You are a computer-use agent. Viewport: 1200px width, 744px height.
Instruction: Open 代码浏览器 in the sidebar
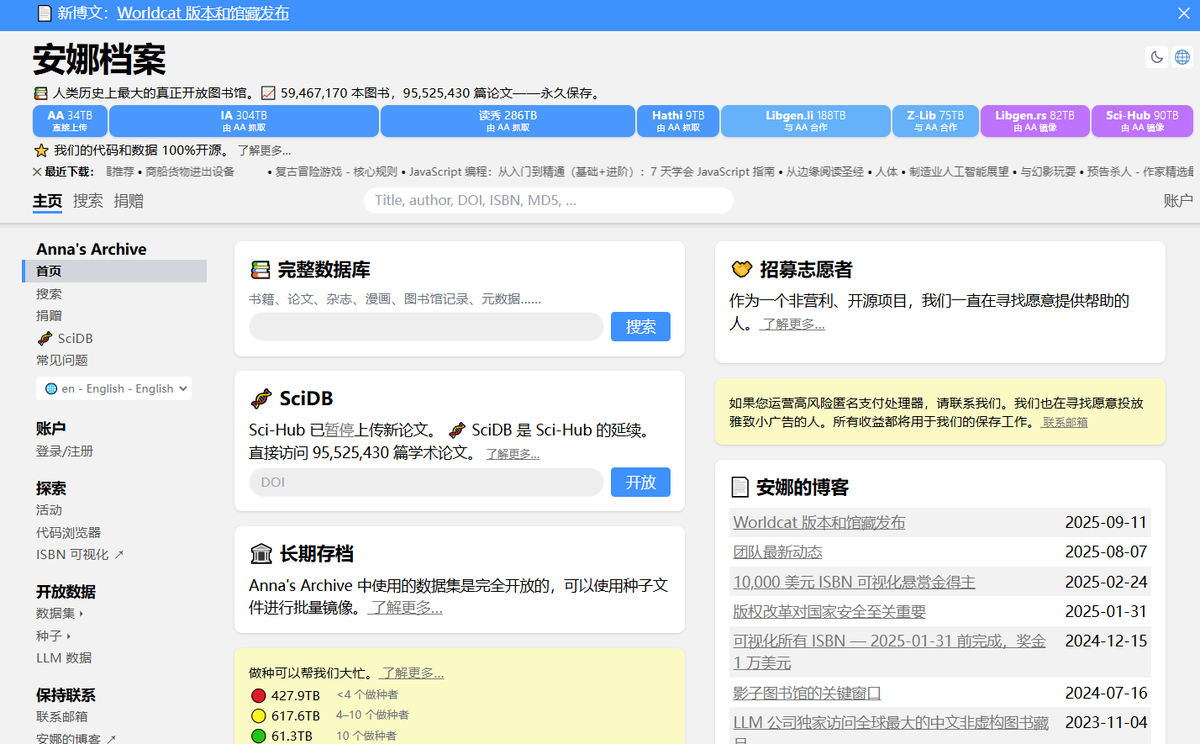click(68, 532)
